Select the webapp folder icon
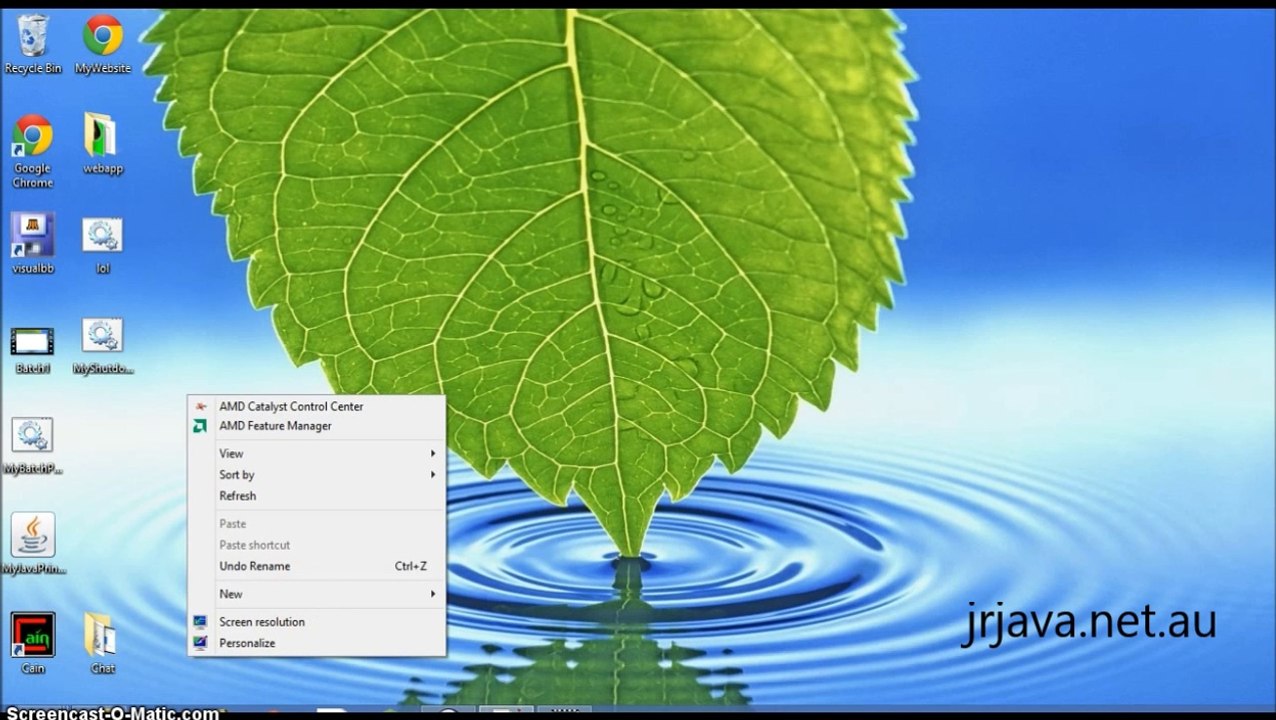This screenshot has width=1276, height=720. 102,144
